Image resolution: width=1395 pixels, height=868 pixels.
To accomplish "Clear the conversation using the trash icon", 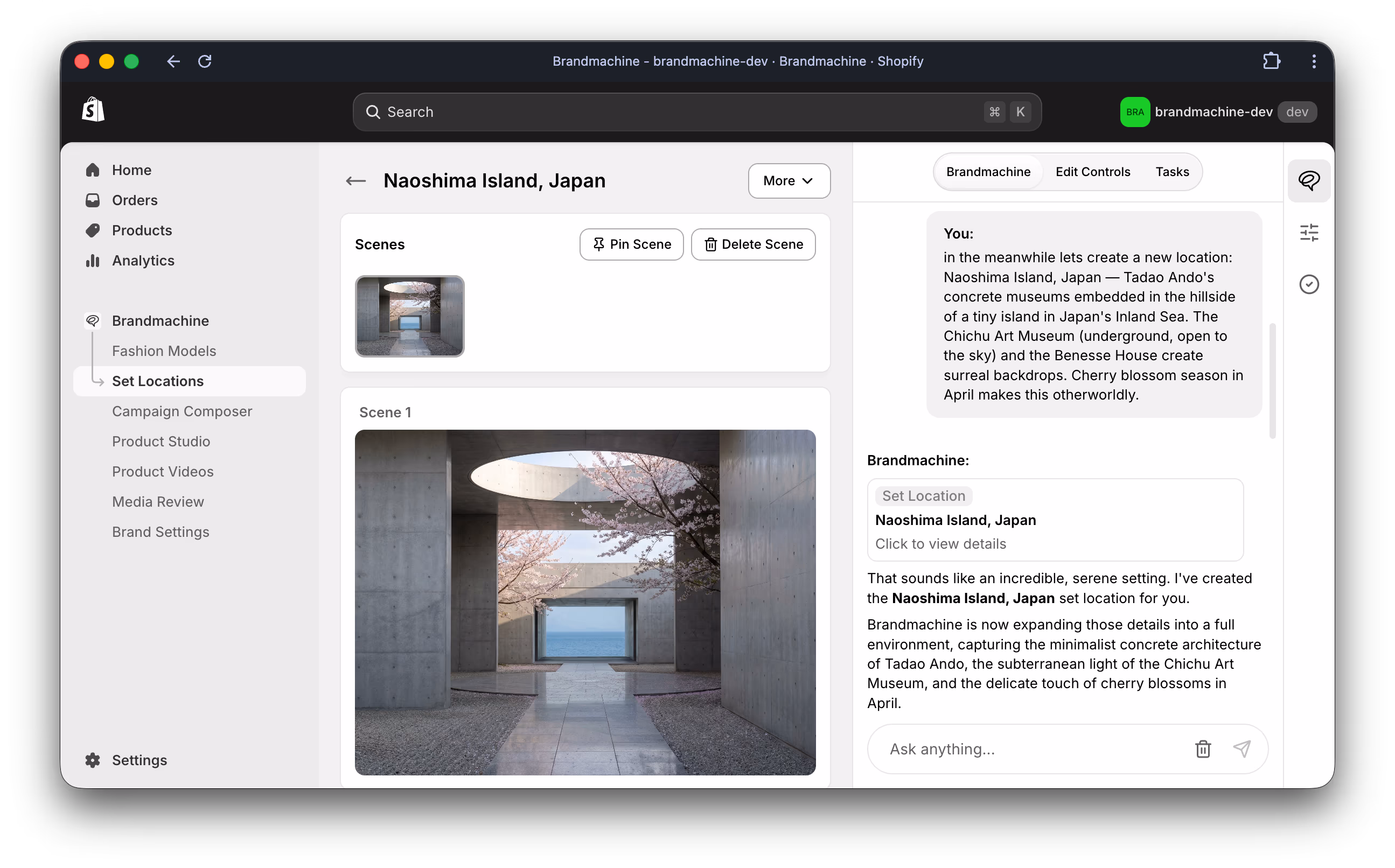I will (x=1203, y=748).
